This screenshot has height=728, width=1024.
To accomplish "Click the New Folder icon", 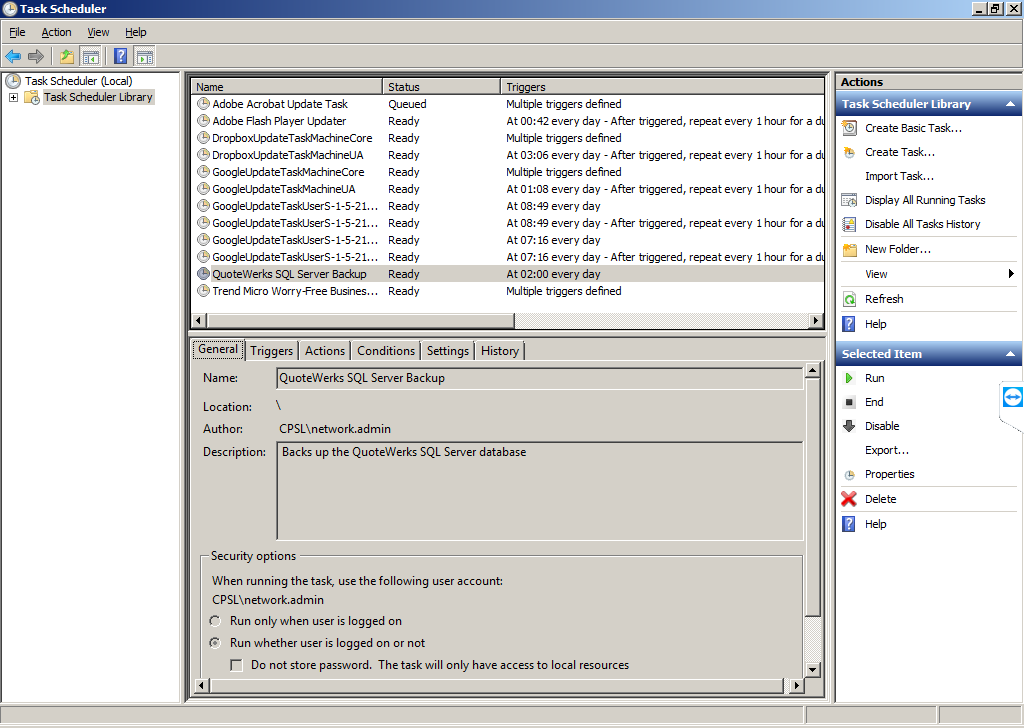I will click(850, 249).
